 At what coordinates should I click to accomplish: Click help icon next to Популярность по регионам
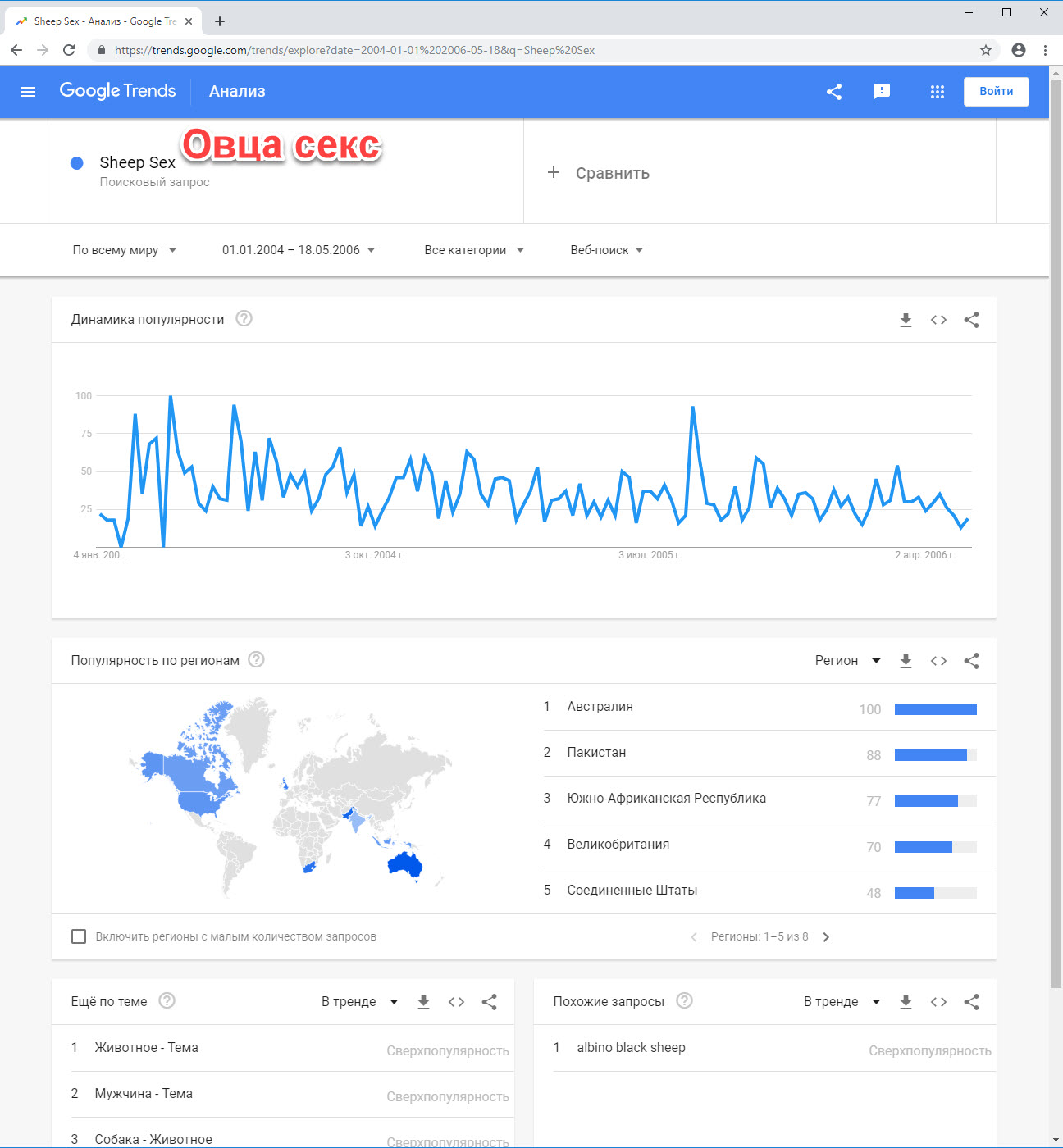click(256, 659)
